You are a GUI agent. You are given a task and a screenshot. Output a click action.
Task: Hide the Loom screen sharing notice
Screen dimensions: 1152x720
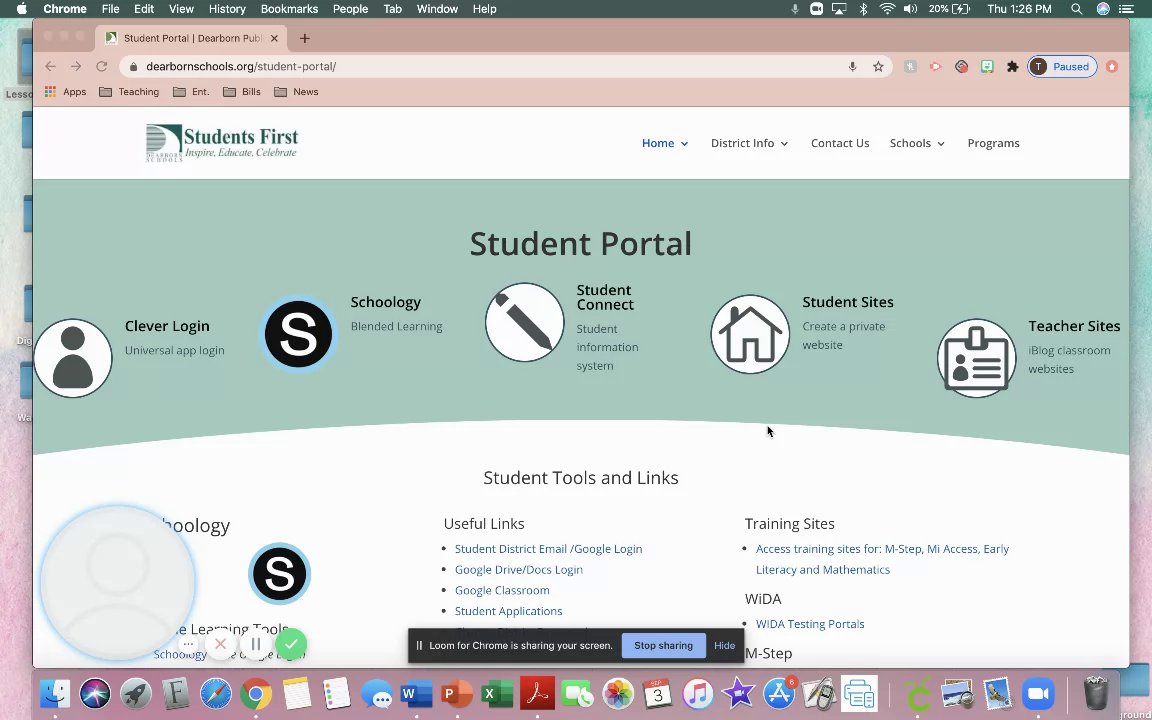coord(724,646)
